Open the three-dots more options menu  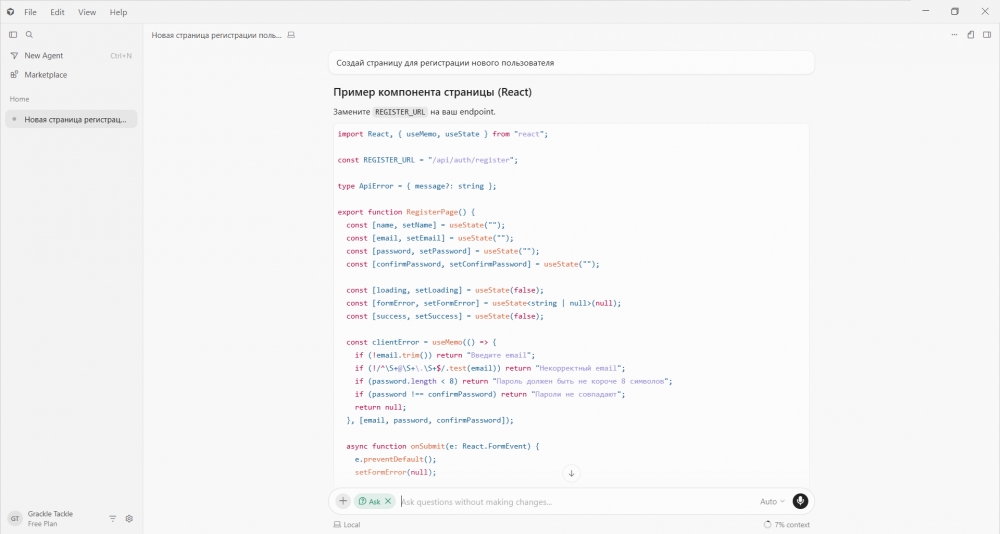point(954,34)
